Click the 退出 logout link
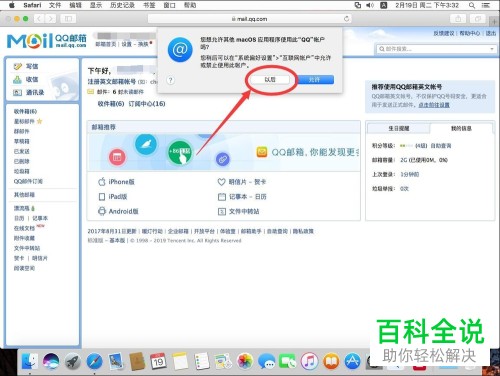This screenshot has width=500, height=376. pyautogui.click(x=491, y=33)
